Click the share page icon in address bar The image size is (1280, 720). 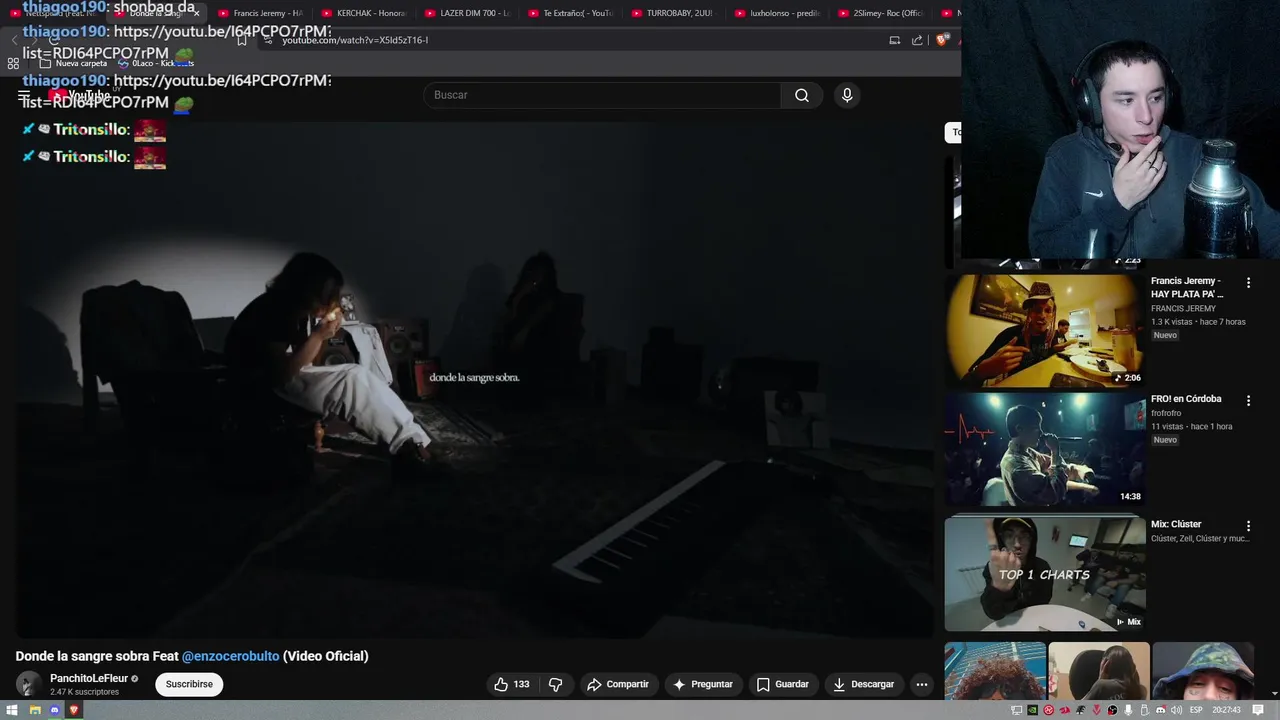(x=917, y=40)
